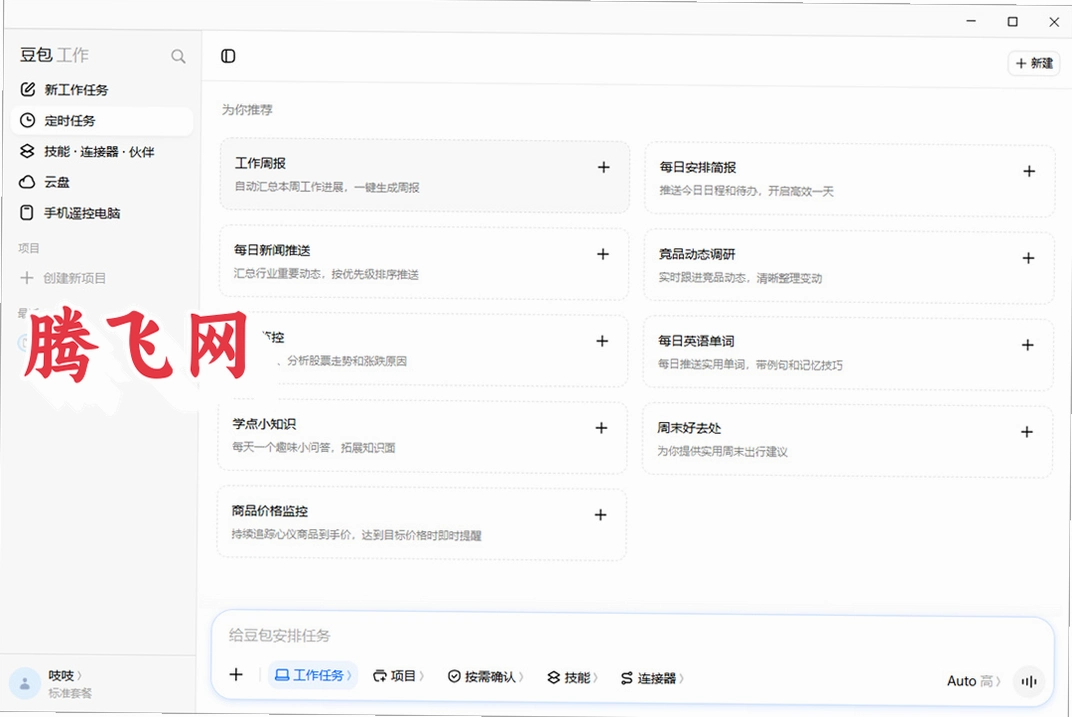Open the 每日安排简报 card title
This screenshot has width=1072, height=717.
click(698, 167)
